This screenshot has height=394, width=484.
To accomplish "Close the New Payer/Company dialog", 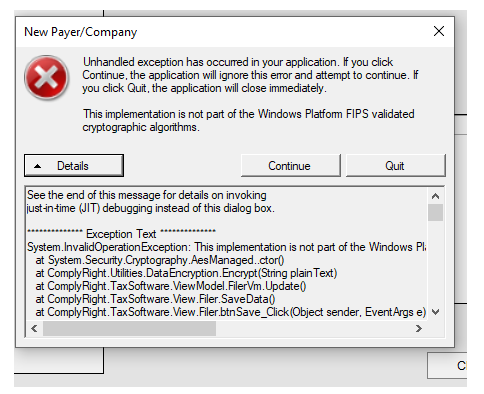I will (x=439, y=31).
